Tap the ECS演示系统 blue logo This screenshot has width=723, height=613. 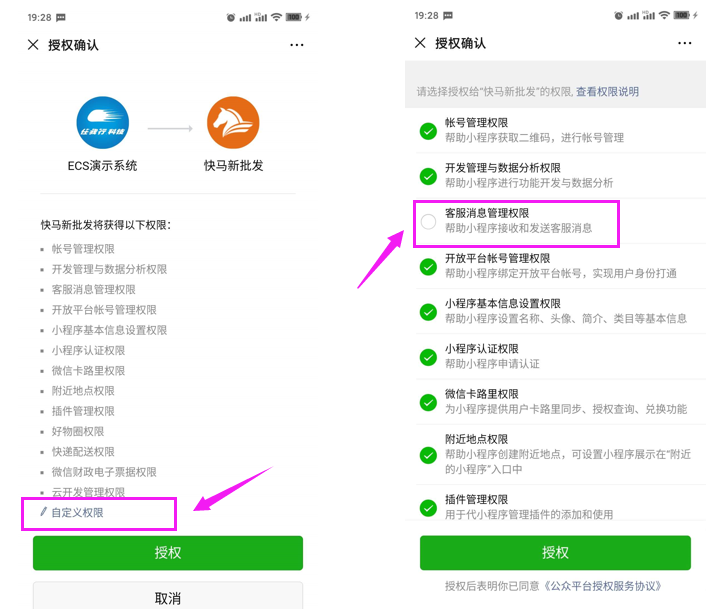(103, 123)
